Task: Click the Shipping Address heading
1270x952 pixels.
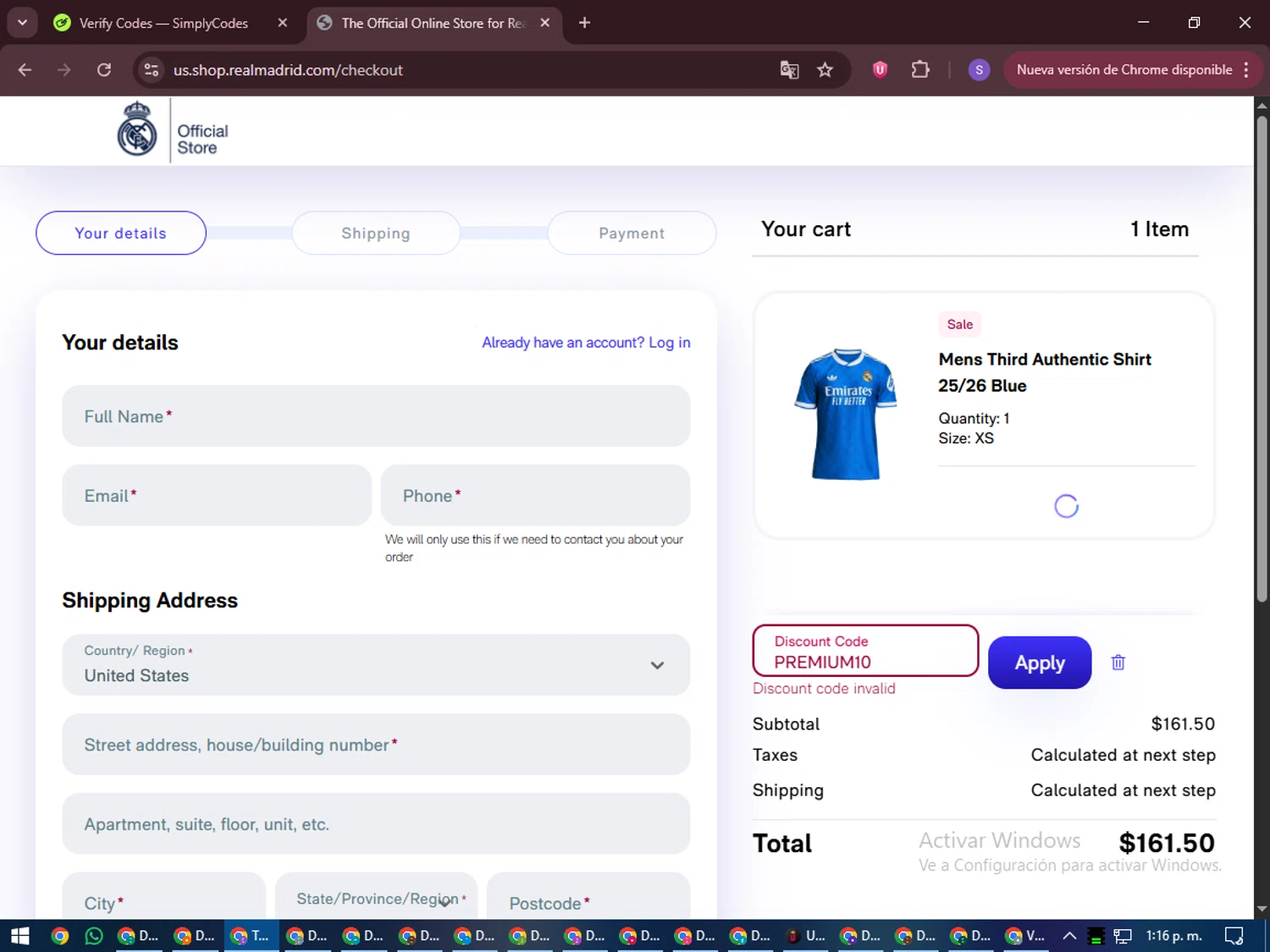Action: point(150,600)
